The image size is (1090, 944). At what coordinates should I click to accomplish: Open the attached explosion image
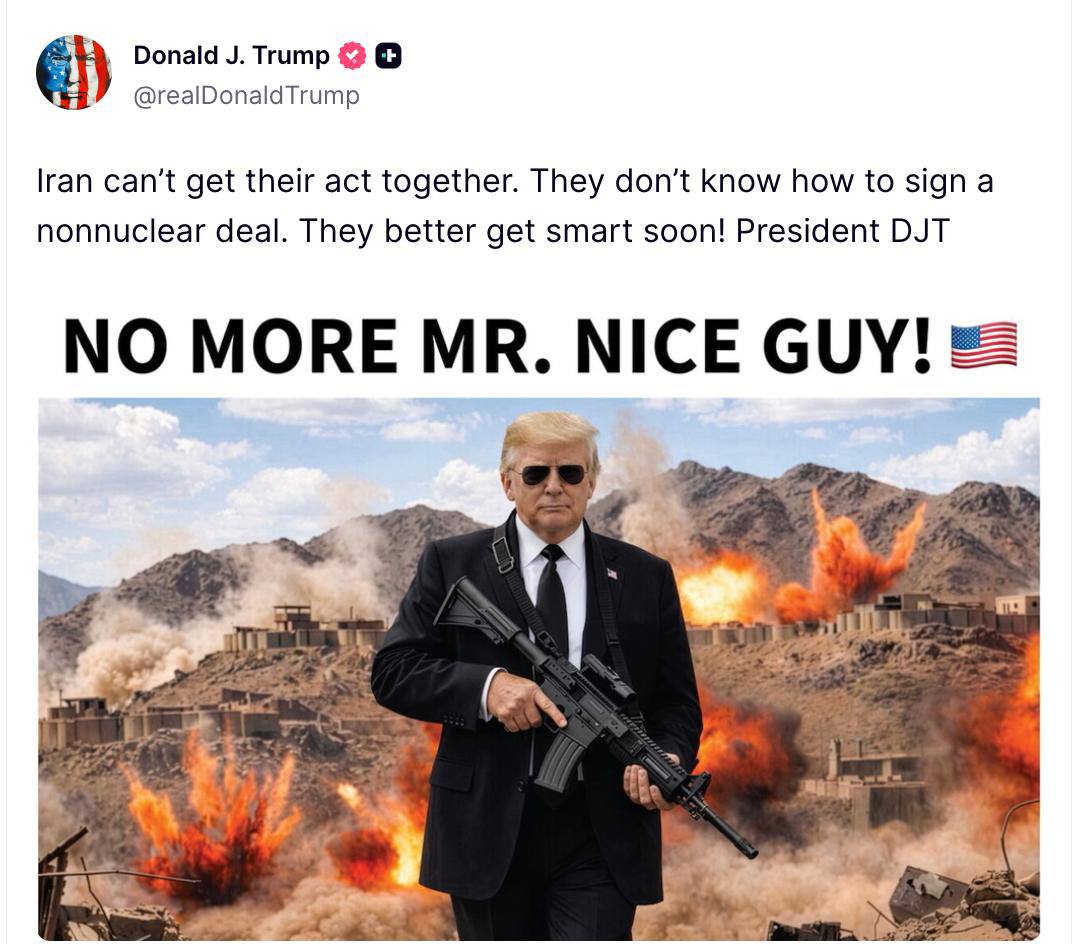point(539,669)
